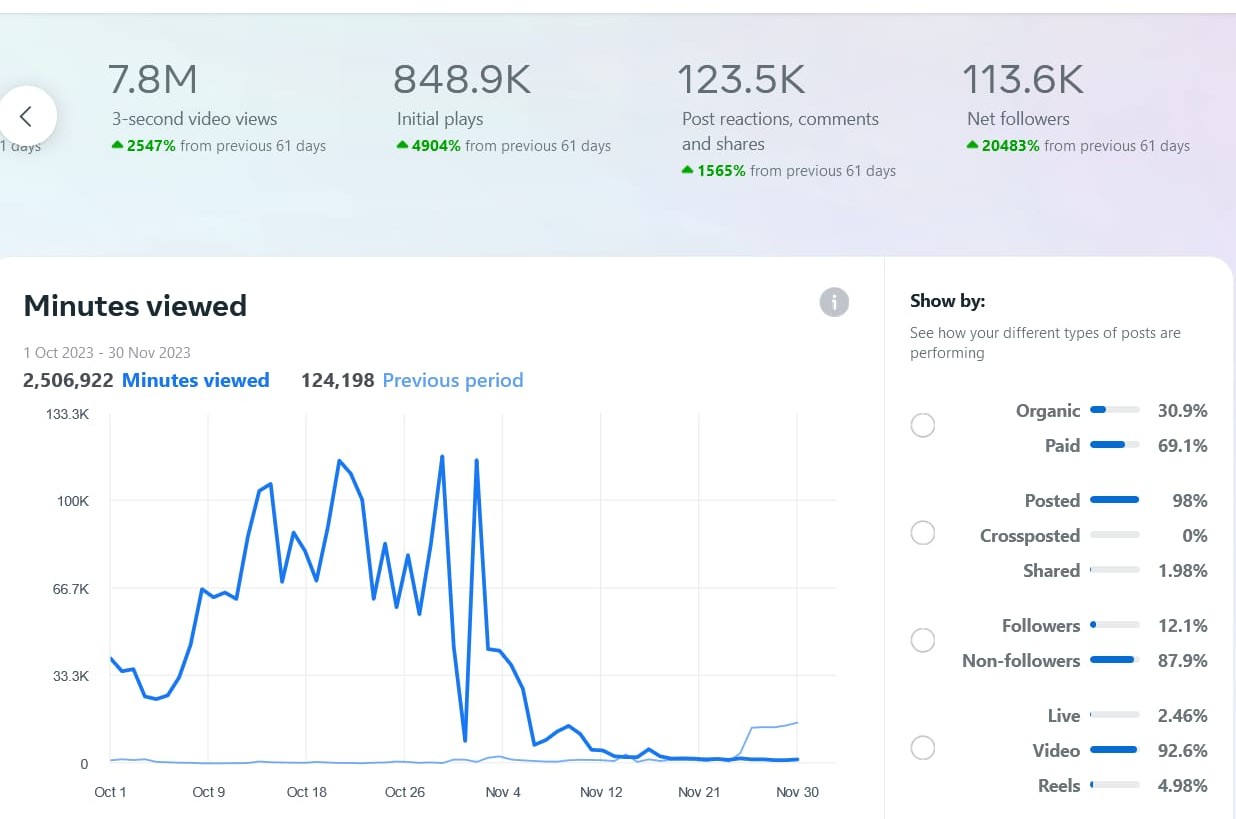
Task: Click the Minutes viewed chart heading
Action: click(x=135, y=306)
